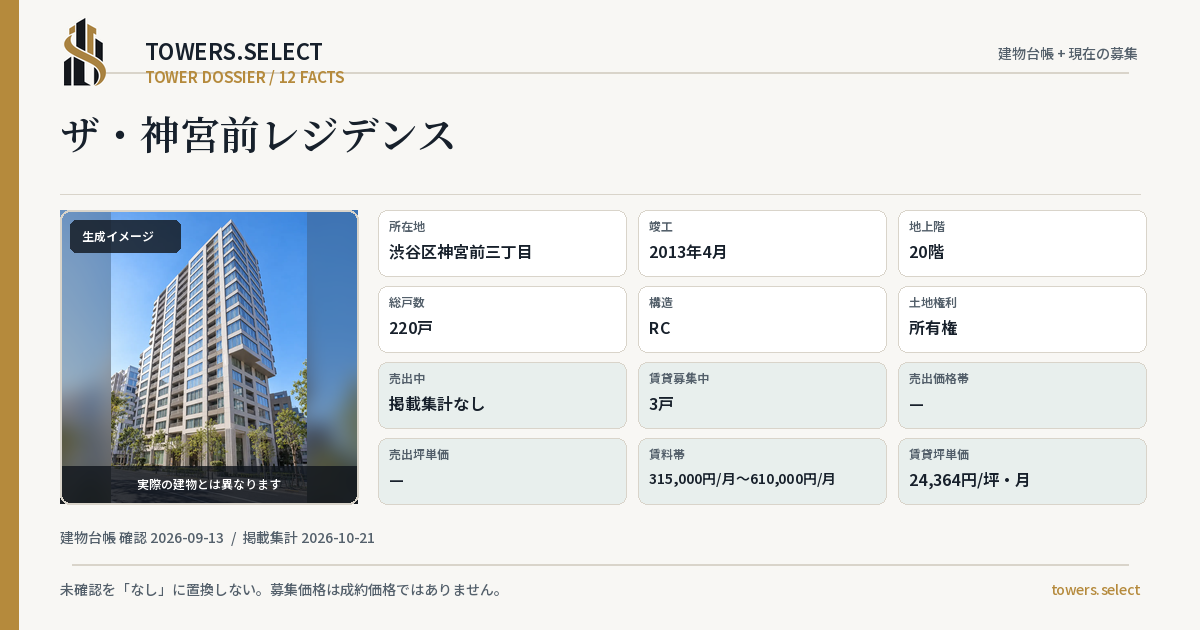
Task: Select the 構造 card showing RC
Action: click(762, 319)
